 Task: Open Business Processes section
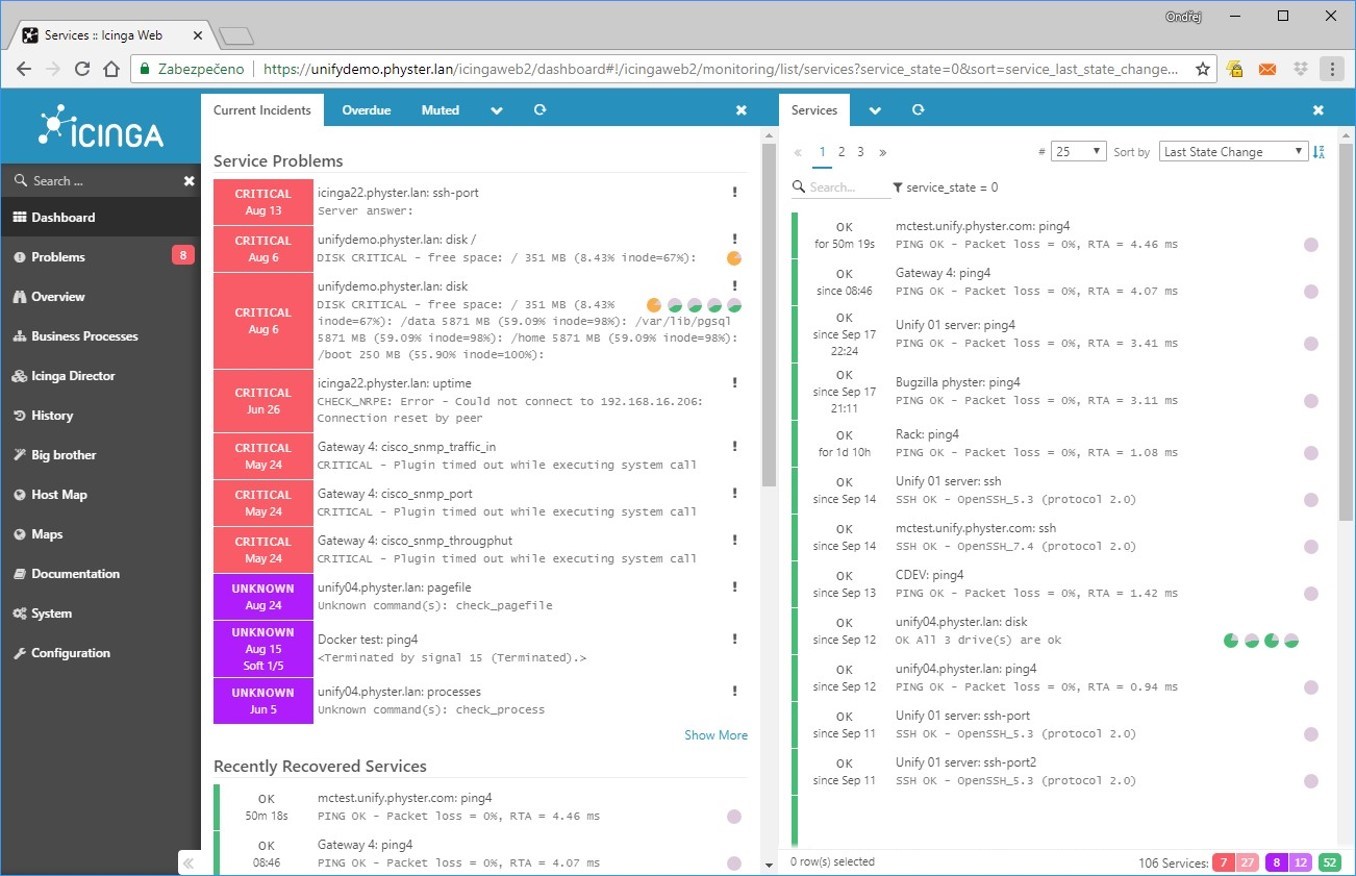point(100,336)
